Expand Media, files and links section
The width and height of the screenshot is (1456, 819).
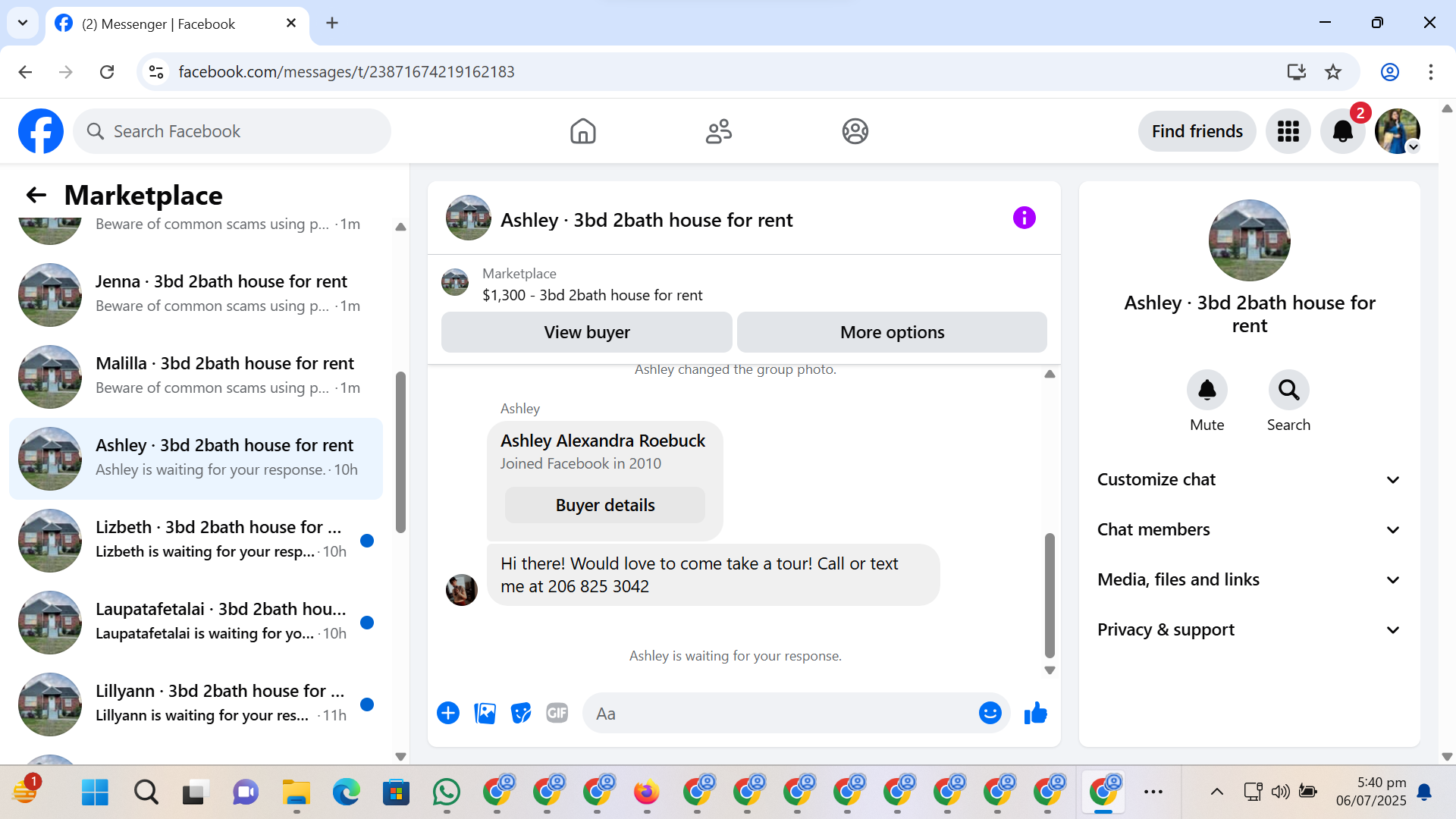(x=1249, y=579)
